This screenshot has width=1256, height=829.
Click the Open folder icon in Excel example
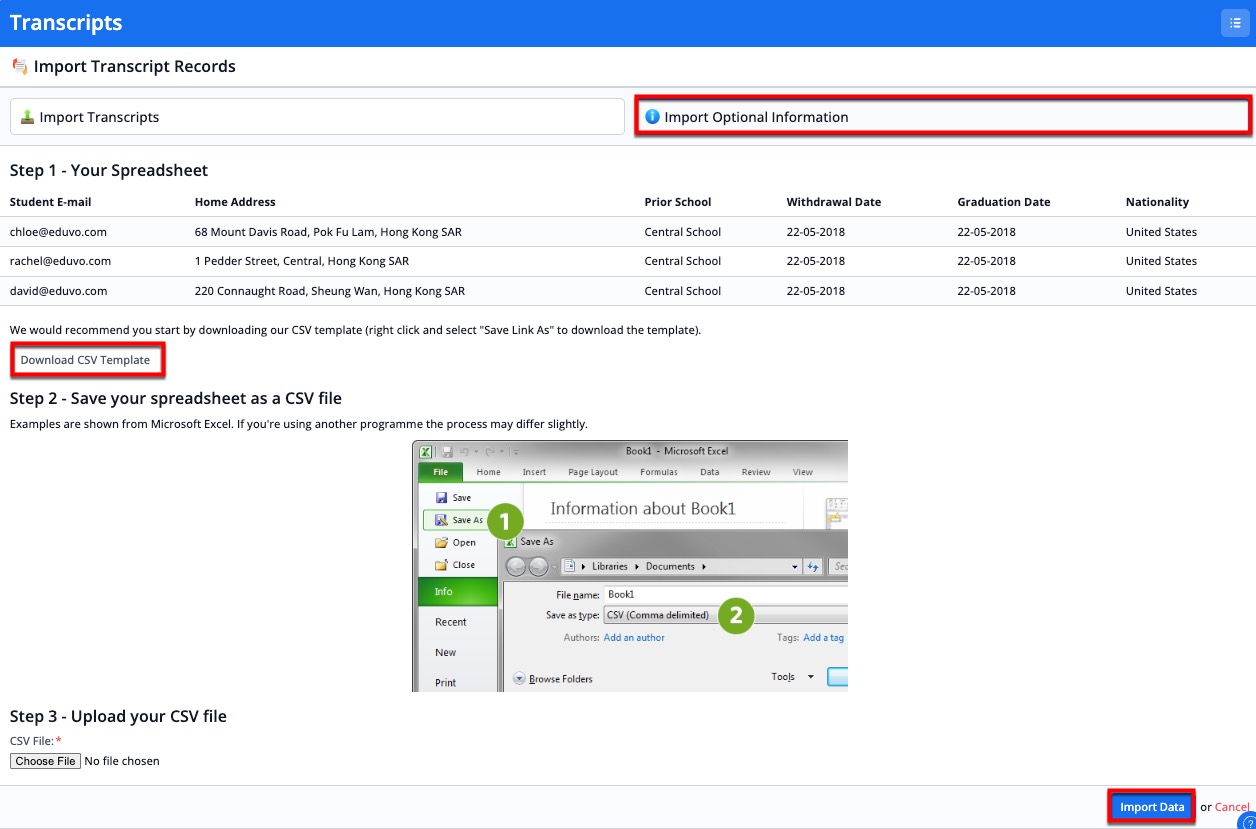(441, 542)
